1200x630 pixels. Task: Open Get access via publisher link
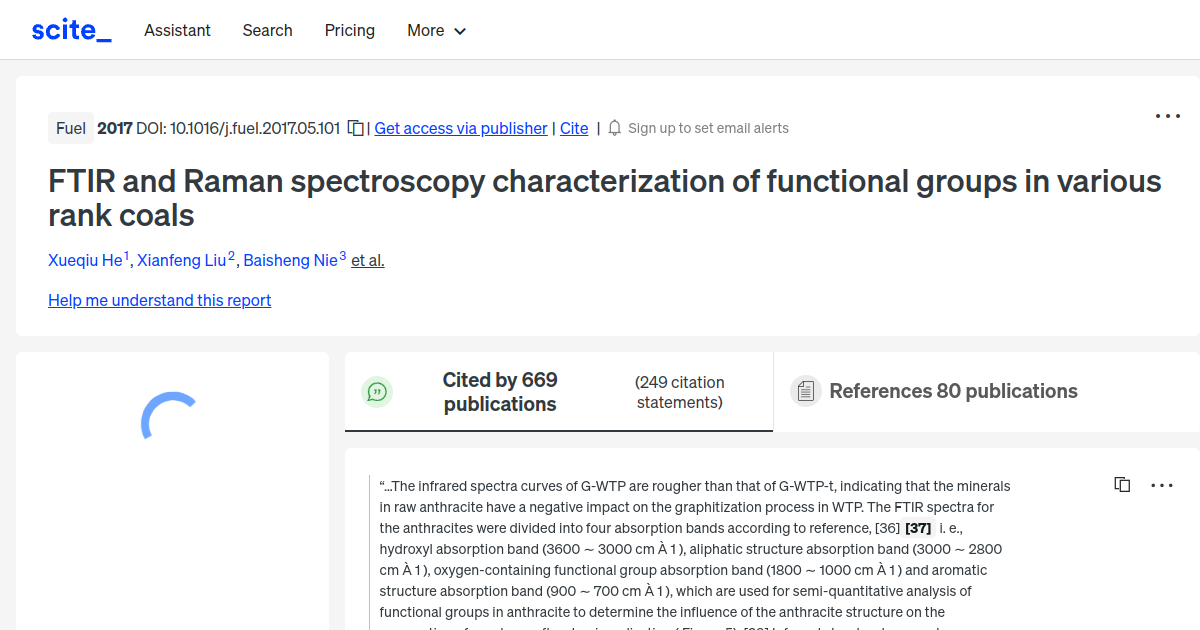pos(460,128)
